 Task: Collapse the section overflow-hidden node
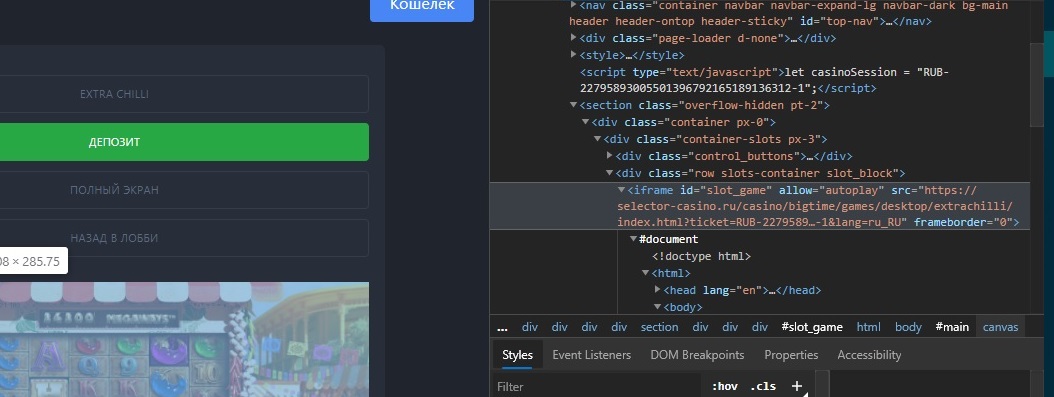[573, 105]
